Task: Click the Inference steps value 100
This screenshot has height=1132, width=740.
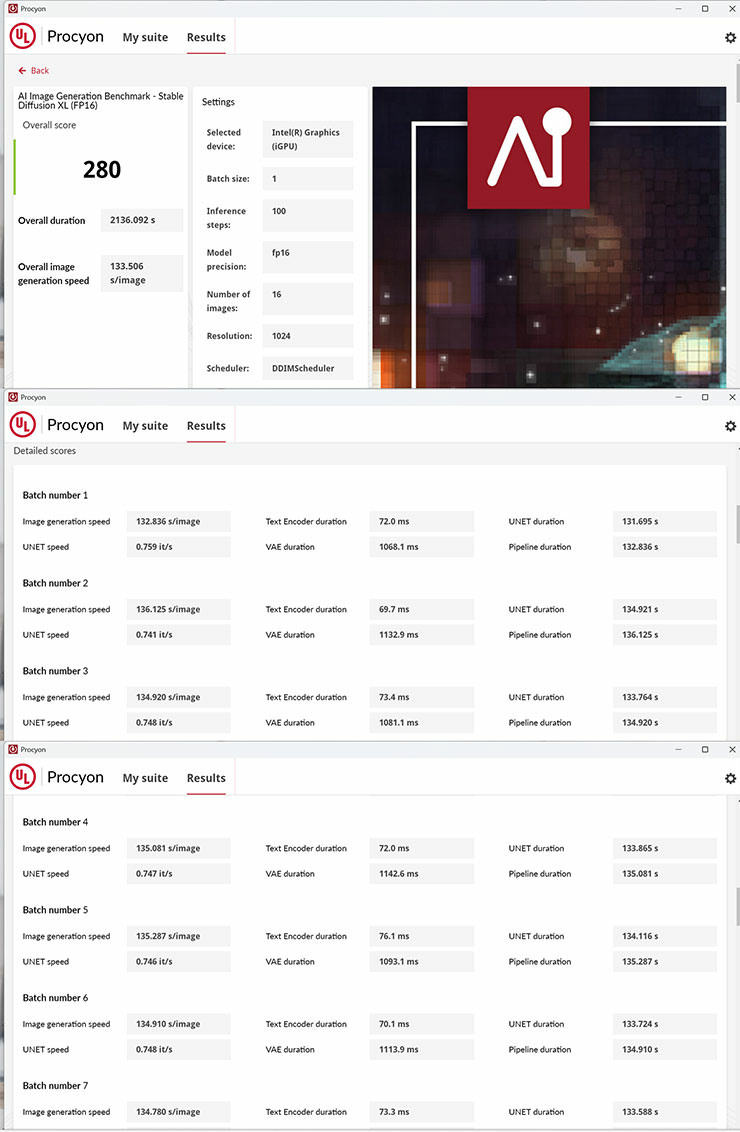Action: 308,216
